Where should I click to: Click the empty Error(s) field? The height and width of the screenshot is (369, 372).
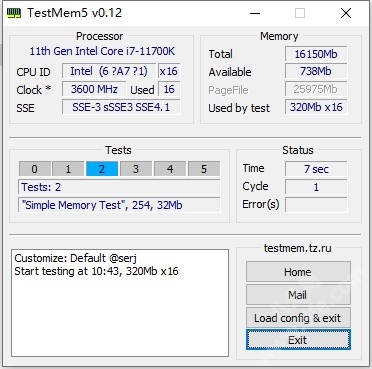pyautogui.click(x=316, y=204)
